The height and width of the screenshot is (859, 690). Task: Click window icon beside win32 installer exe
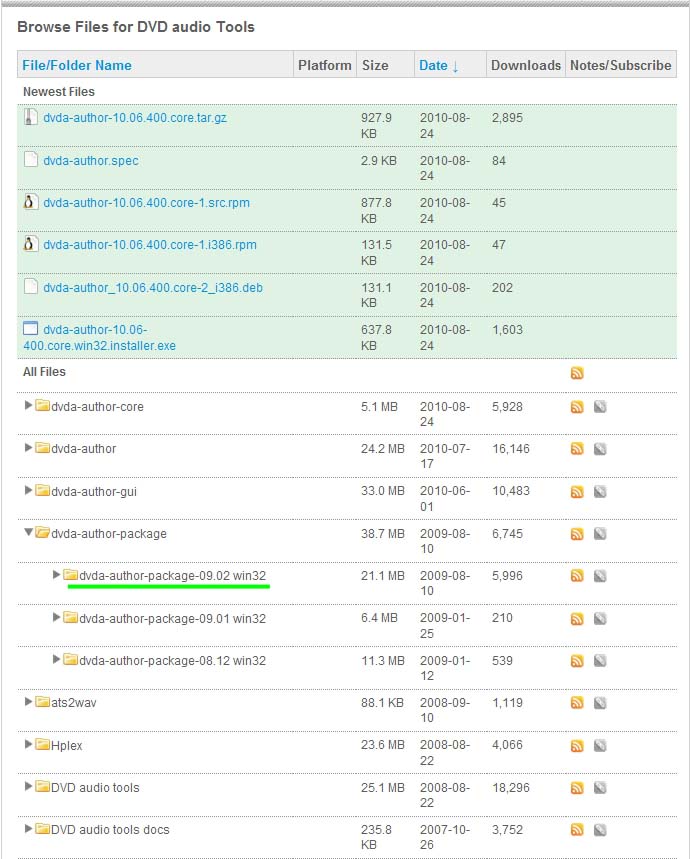[x=31, y=328]
